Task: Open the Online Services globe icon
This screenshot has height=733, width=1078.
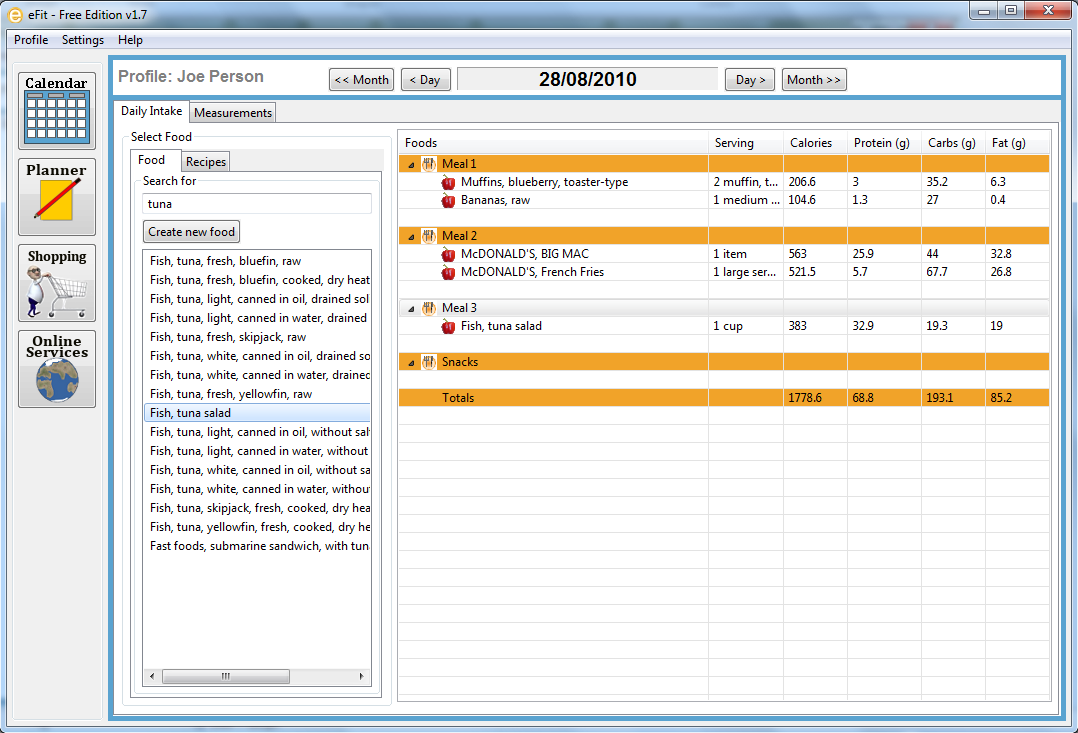Action: click(x=56, y=369)
